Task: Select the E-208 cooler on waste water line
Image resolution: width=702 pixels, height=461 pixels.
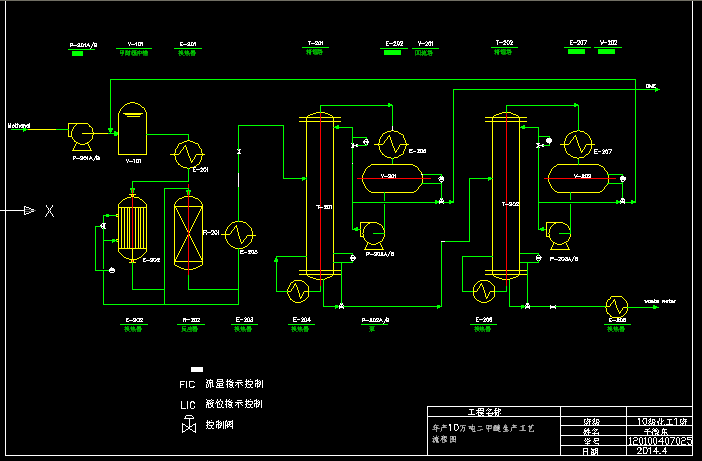Action: point(618,303)
